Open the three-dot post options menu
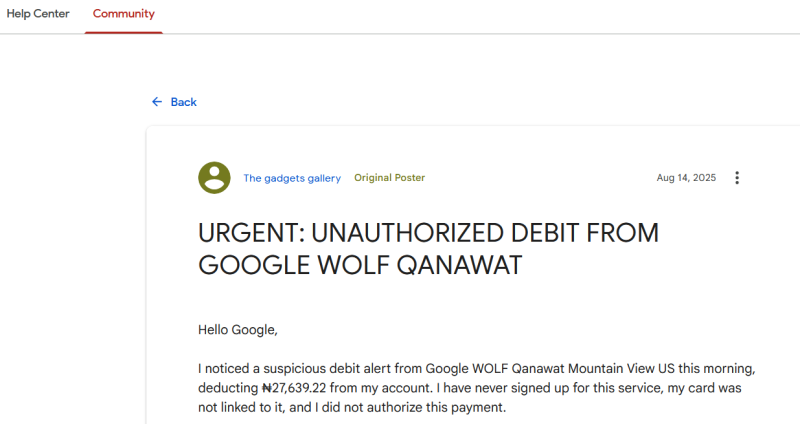This screenshot has height=424, width=800. (x=737, y=178)
